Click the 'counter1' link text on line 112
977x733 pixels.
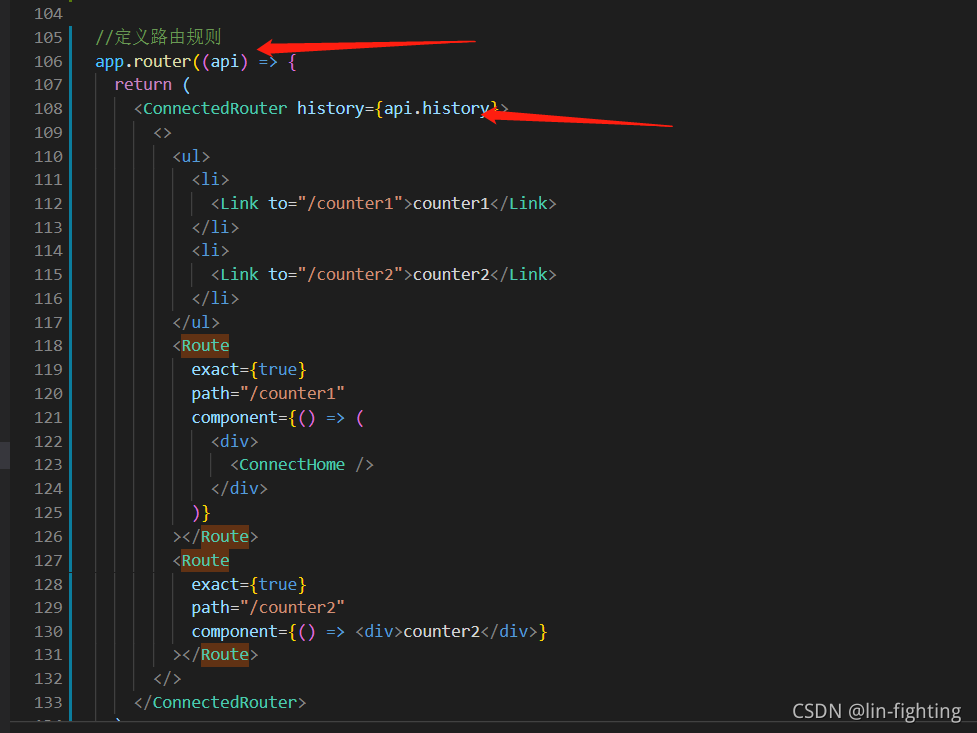coord(451,203)
